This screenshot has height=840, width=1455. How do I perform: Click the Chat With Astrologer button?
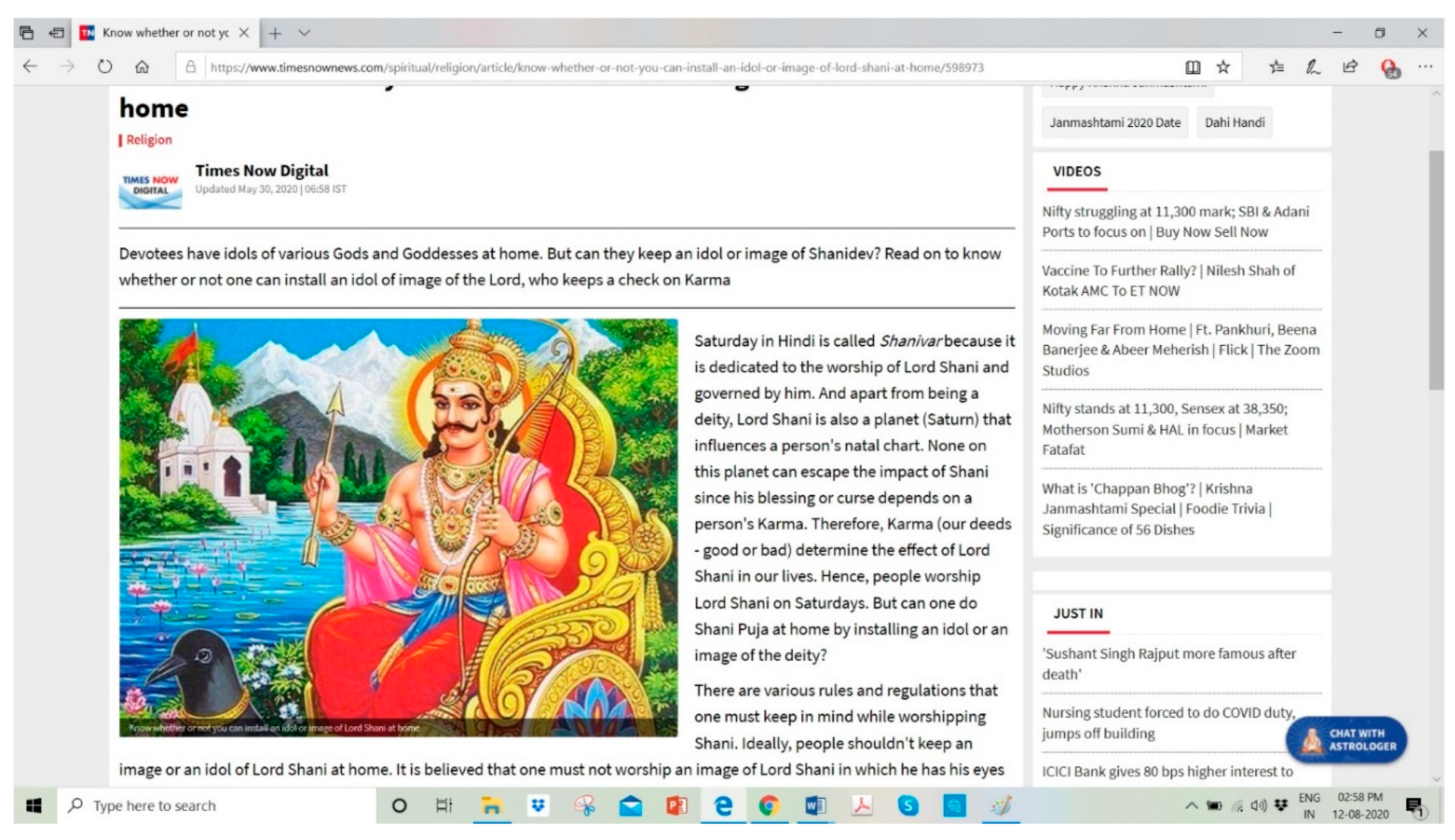[1346, 740]
